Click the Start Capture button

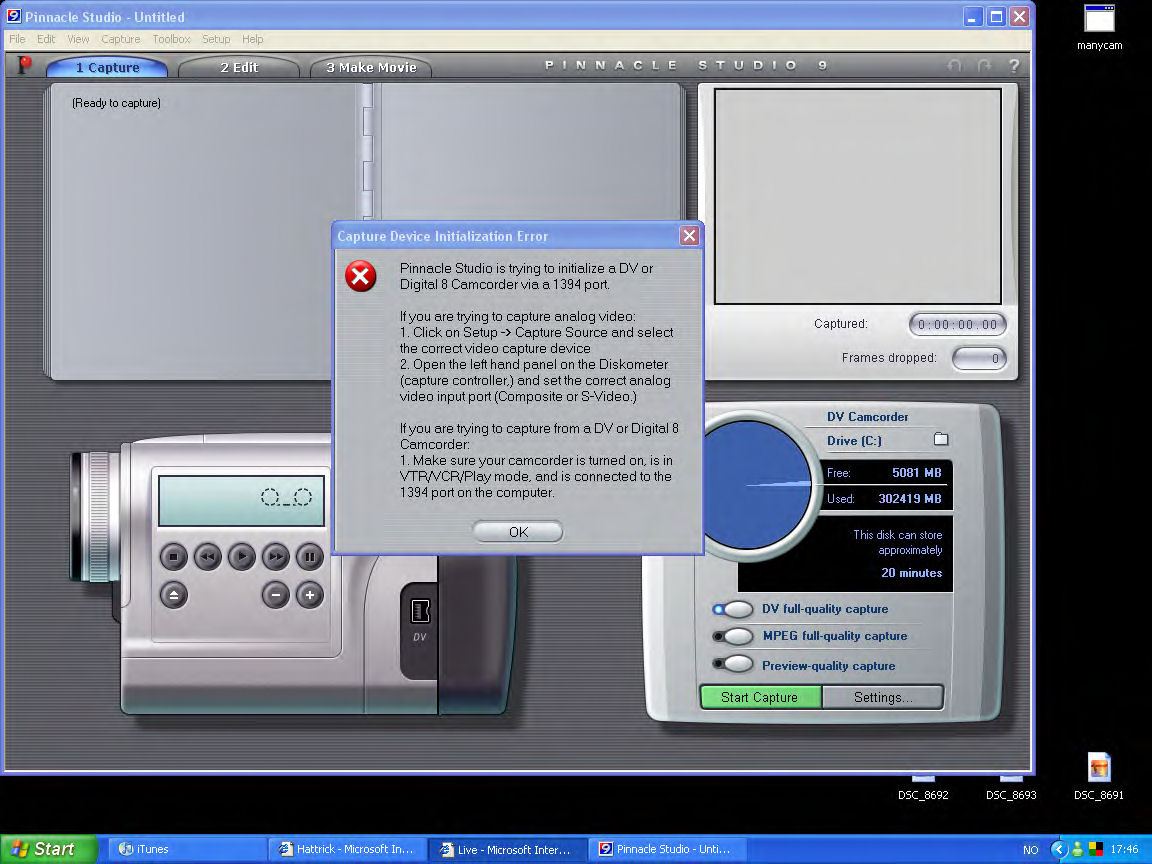760,697
